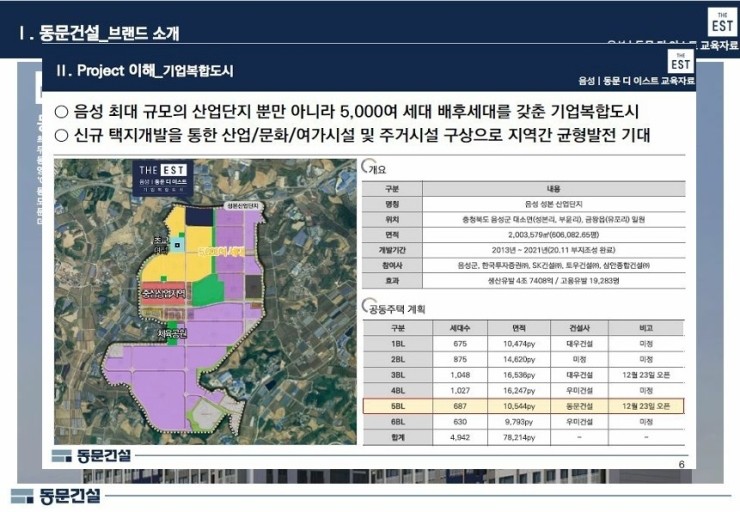Click the 위치 row label
Screen dimensions: 740x512
392,219
